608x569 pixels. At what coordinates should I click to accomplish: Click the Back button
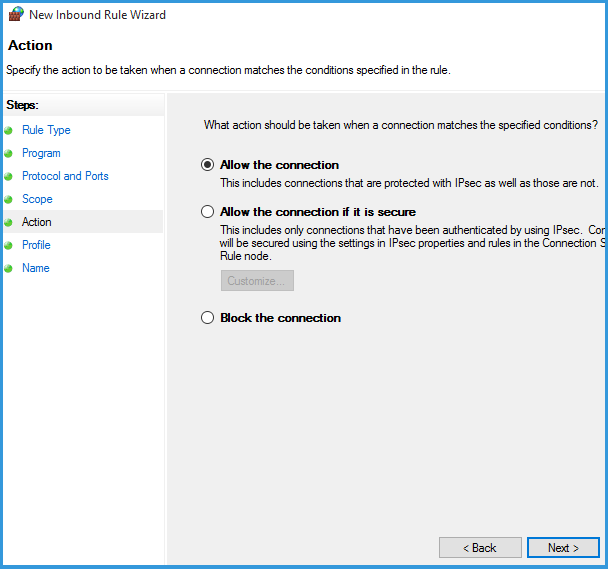(x=480, y=548)
